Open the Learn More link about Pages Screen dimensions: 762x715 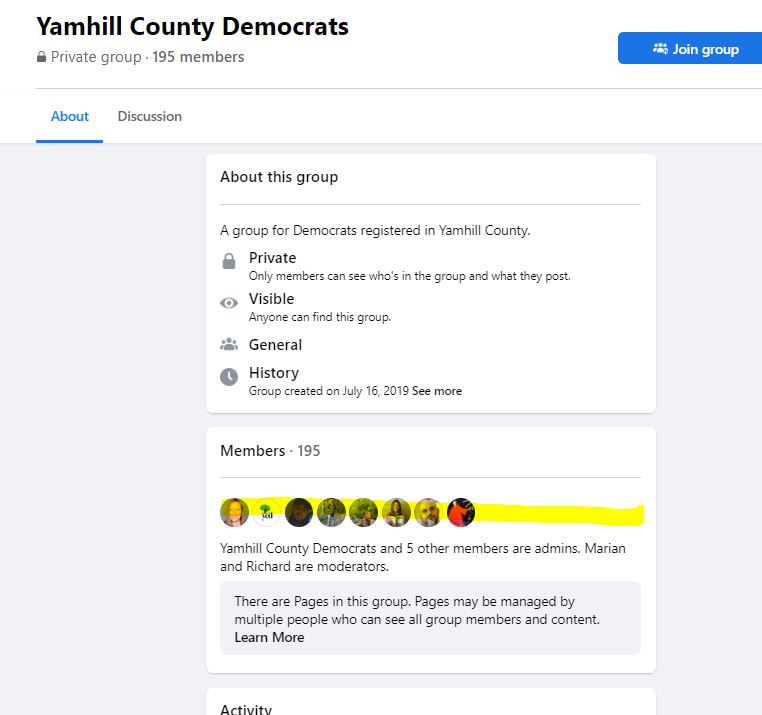[x=269, y=637]
